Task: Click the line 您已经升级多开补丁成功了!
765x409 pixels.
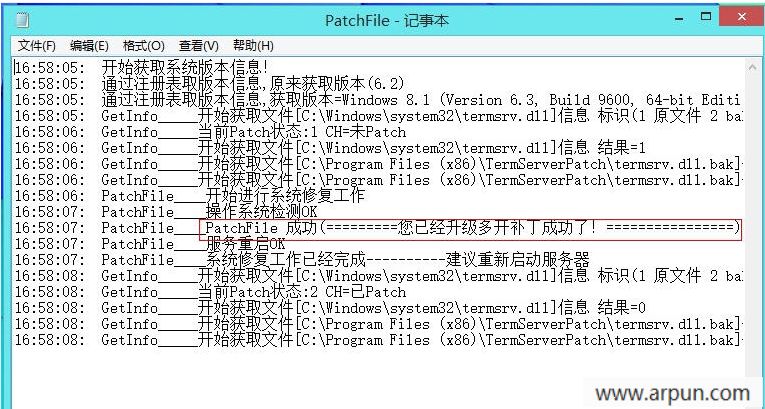Action: (x=378, y=228)
